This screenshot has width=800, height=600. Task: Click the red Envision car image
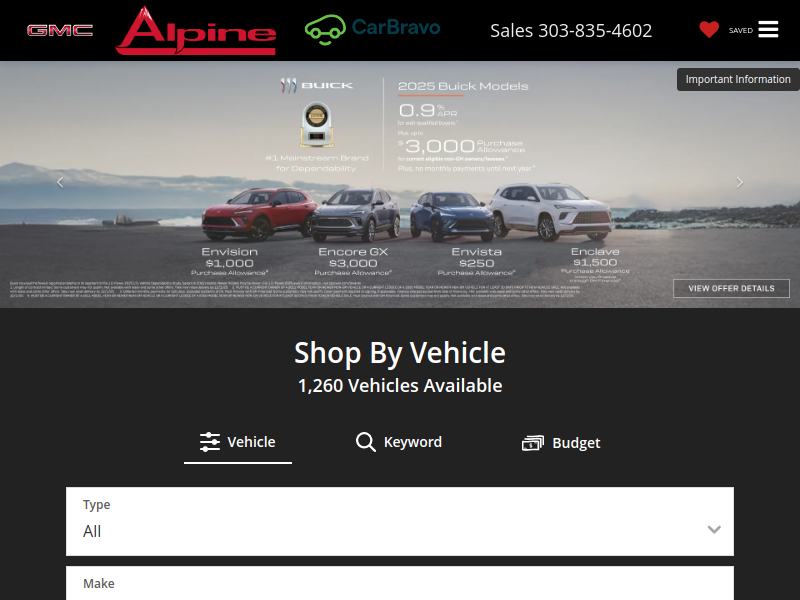click(244, 214)
